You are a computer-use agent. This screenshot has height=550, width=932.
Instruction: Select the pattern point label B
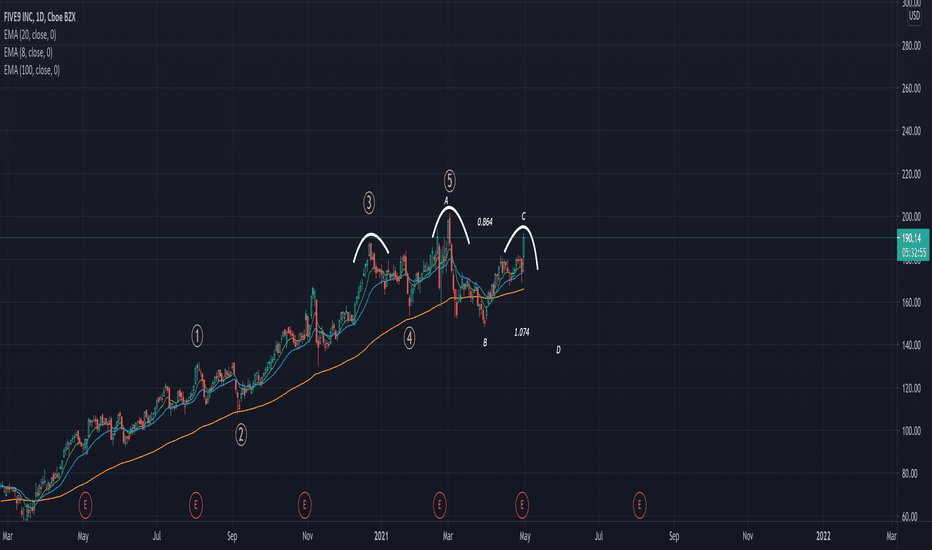click(485, 342)
